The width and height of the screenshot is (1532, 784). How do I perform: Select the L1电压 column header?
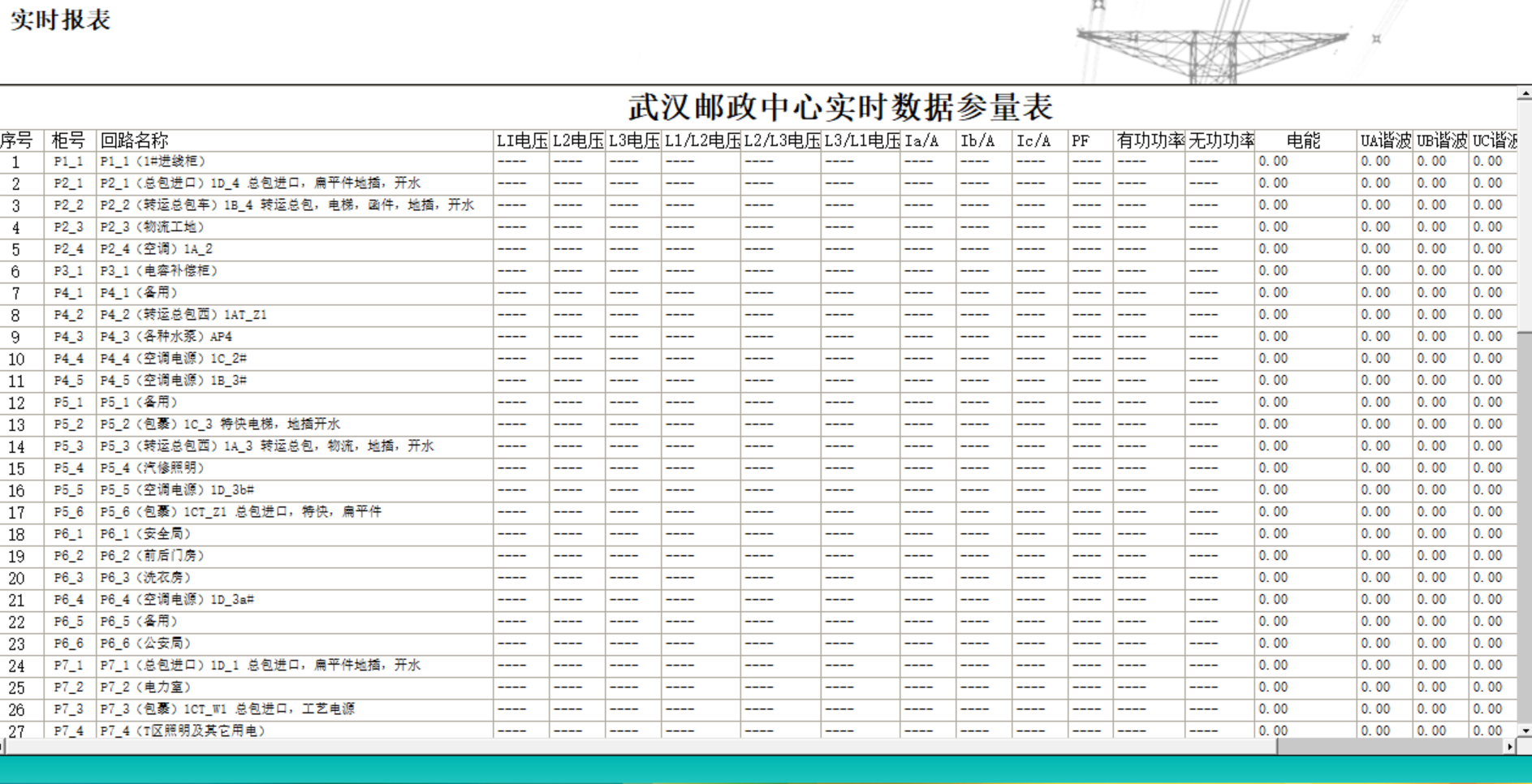[x=520, y=138]
